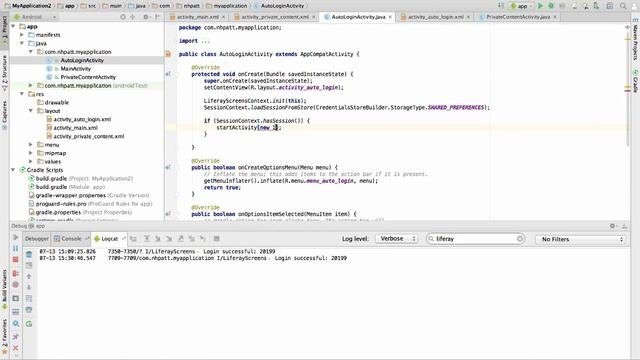Screen dimensions: 640x360
Task: Open the Log level Verbose dropdown
Action: click(x=396, y=239)
